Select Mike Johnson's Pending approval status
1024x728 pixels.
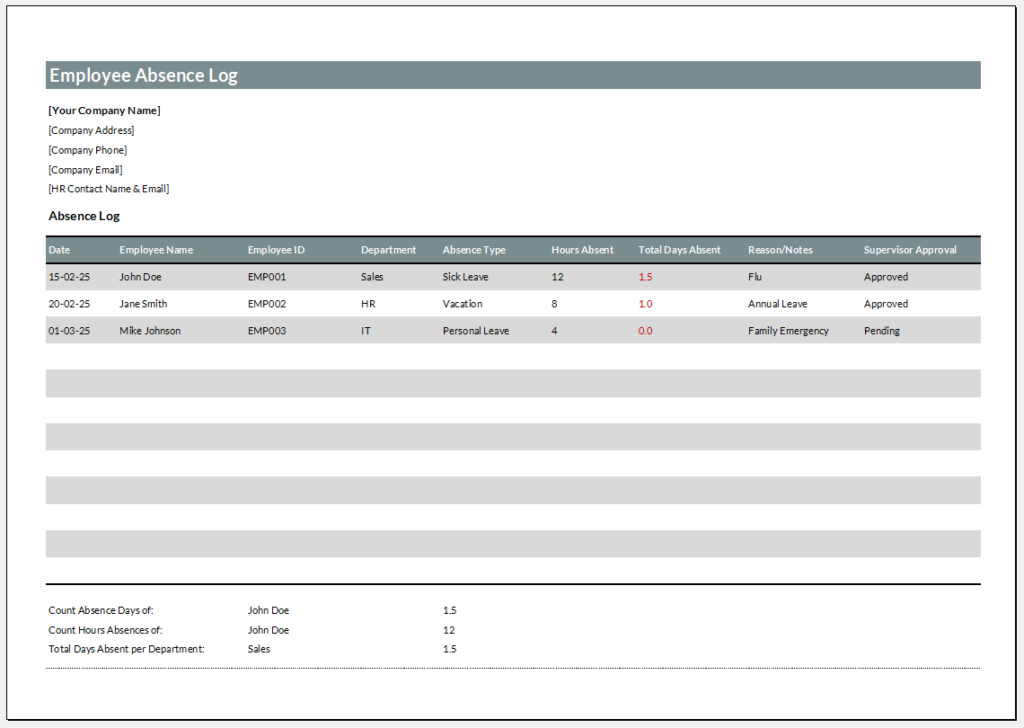pyautogui.click(x=882, y=330)
